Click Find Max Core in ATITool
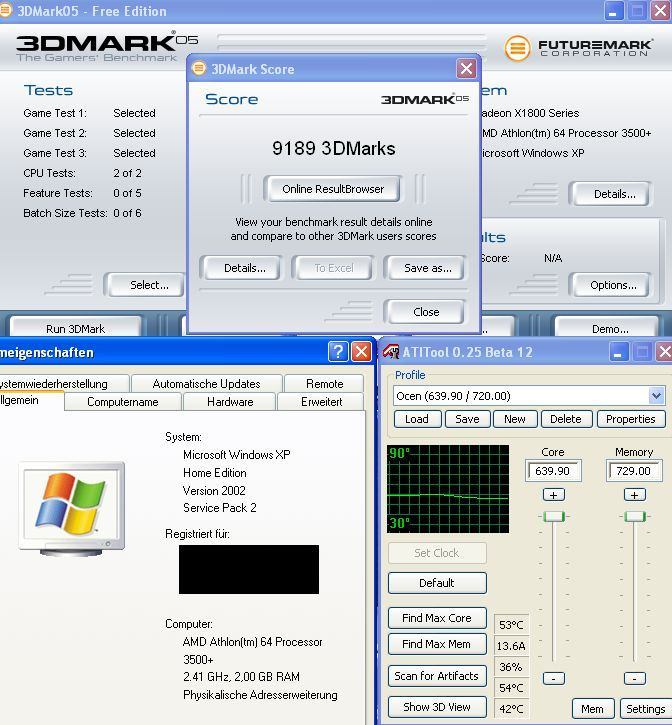This screenshot has height=725, width=672. coord(437,618)
